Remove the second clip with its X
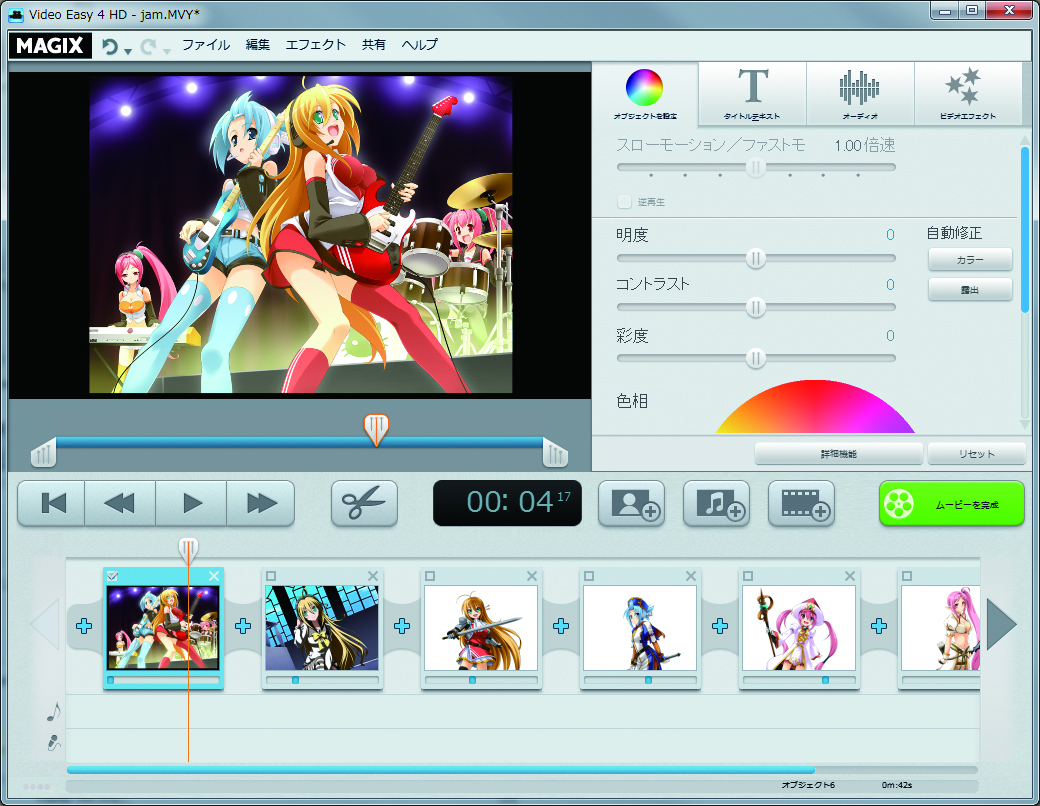Viewport: 1040px width, 806px height. click(373, 576)
